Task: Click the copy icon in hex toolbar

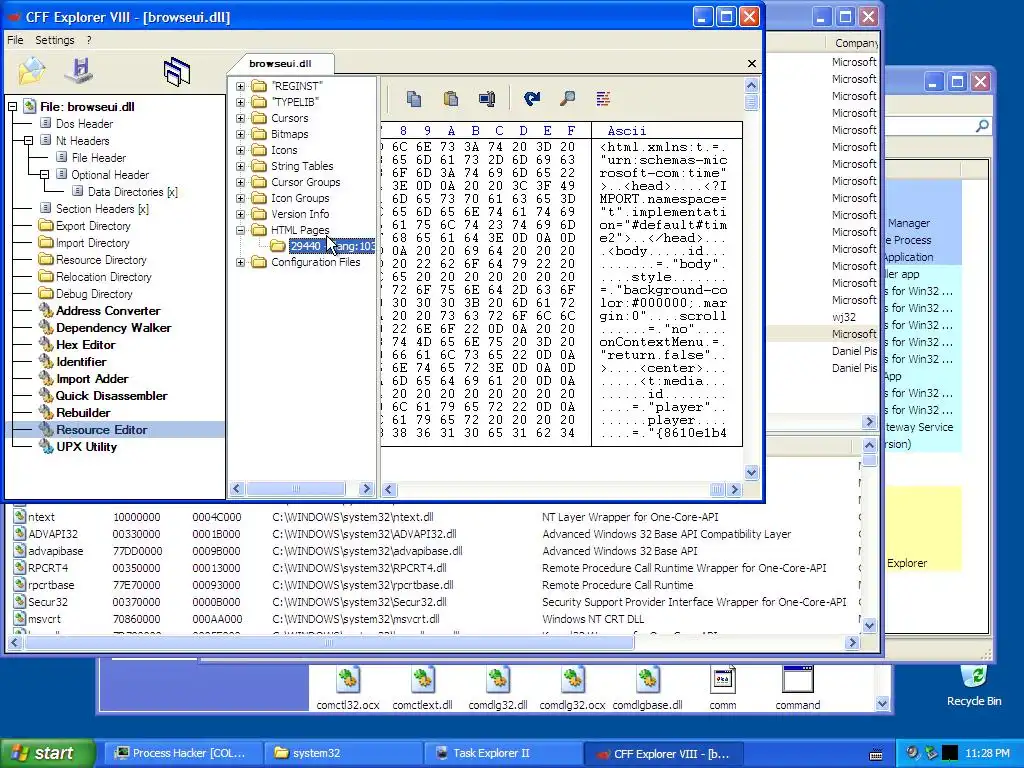Action: click(x=413, y=99)
